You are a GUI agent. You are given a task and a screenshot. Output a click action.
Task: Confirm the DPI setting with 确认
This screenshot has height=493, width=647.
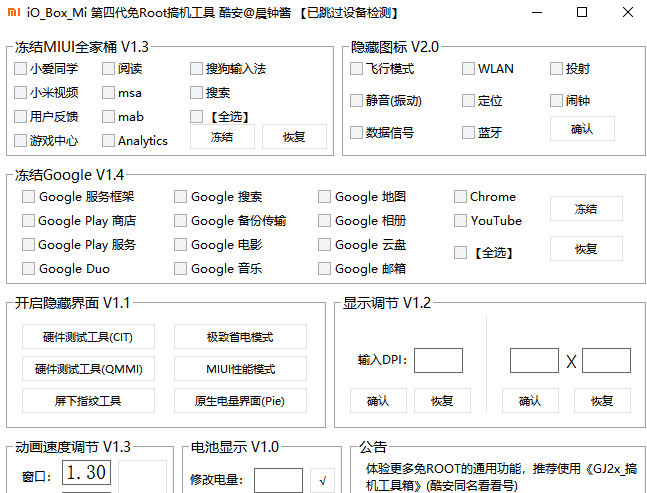tap(378, 401)
